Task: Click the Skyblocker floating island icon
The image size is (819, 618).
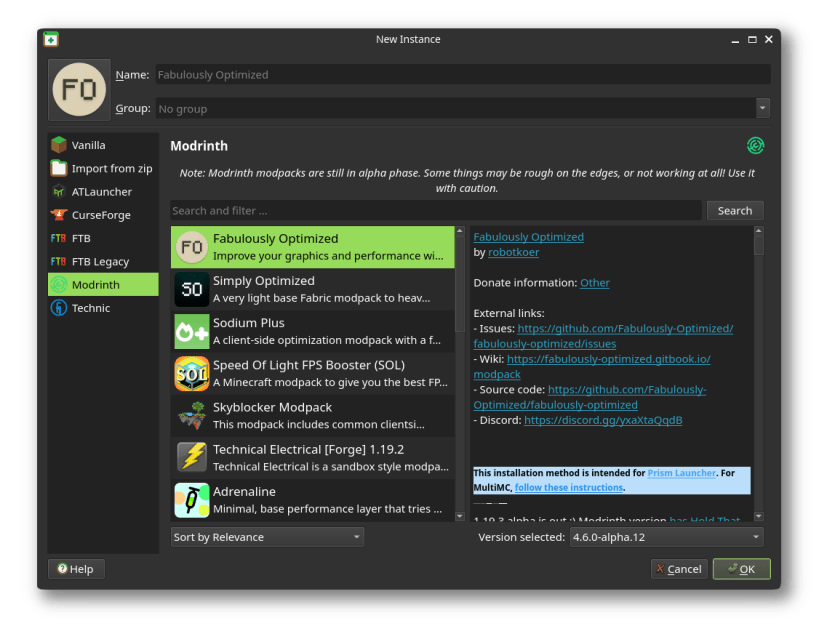Action: (x=192, y=416)
